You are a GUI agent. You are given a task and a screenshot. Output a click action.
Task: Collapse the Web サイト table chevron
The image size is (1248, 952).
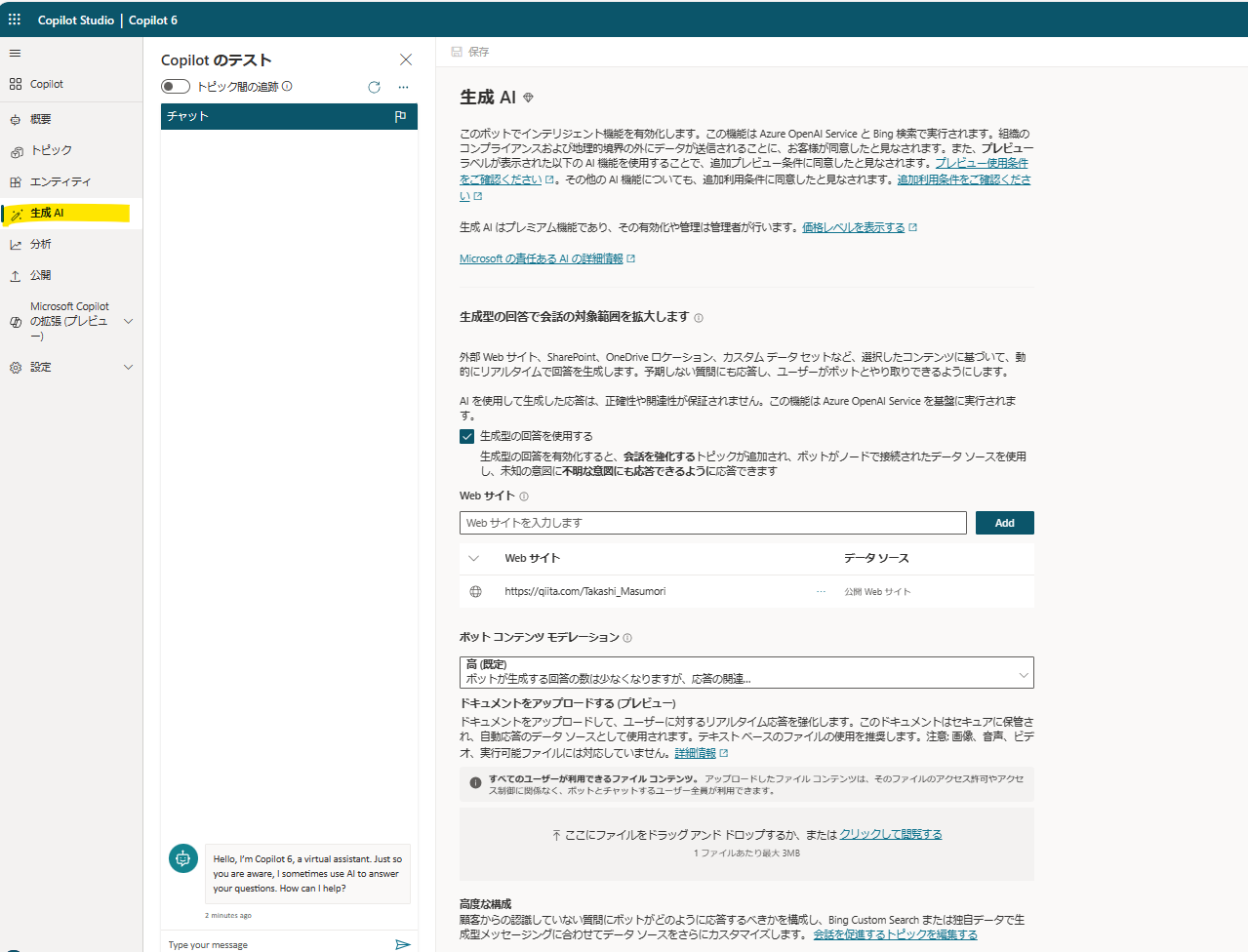[x=474, y=558]
